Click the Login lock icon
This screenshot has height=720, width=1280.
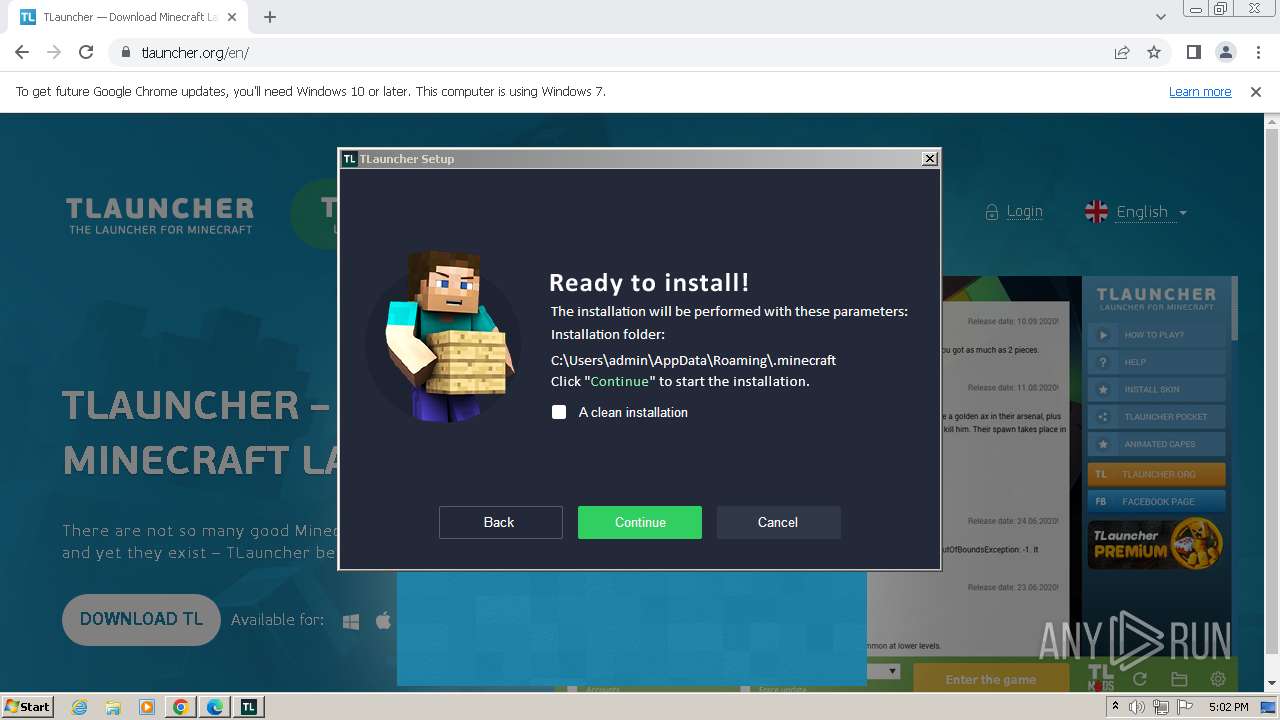point(992,212)
